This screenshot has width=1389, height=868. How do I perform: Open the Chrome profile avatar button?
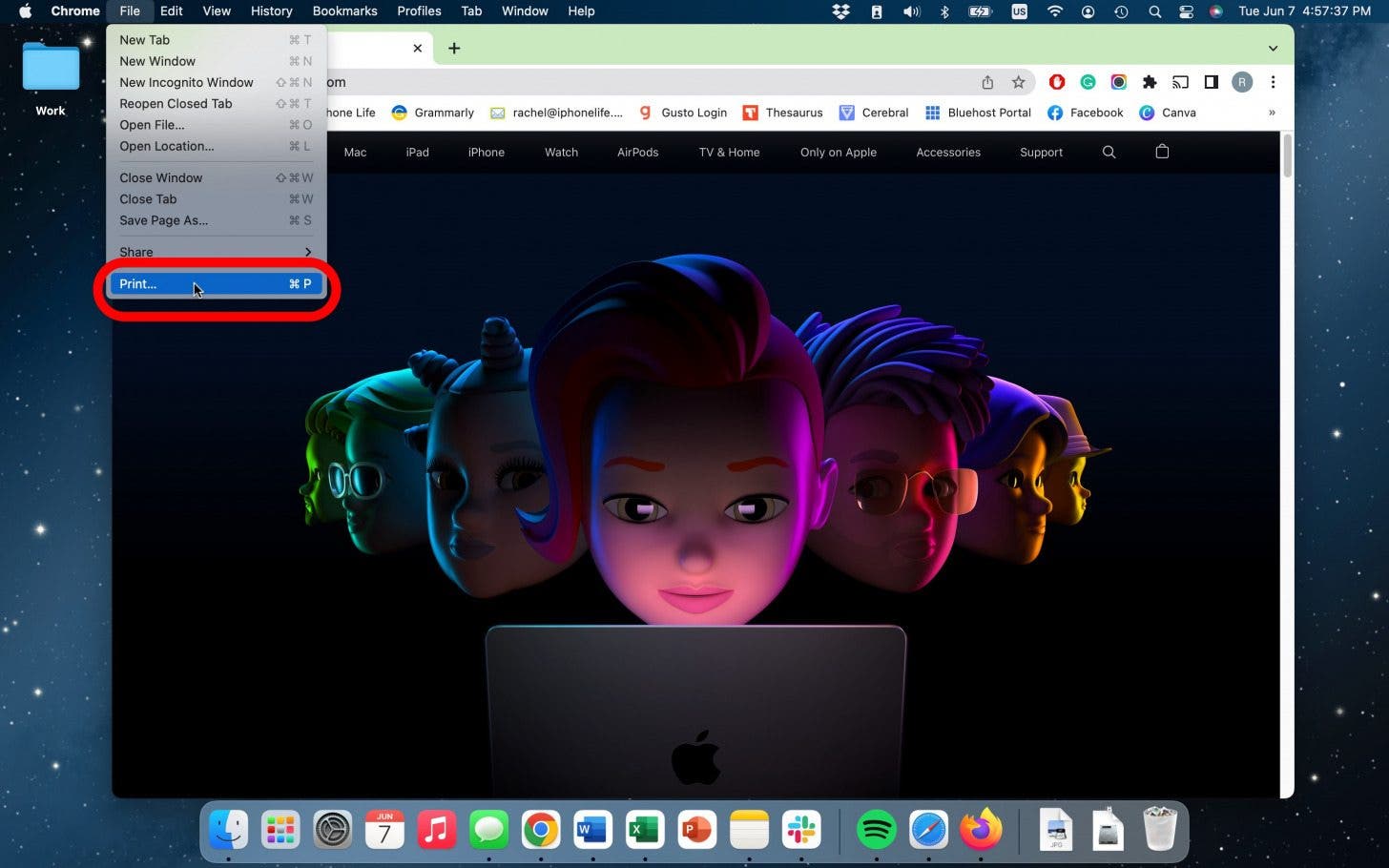click(x=1241, y=82)
